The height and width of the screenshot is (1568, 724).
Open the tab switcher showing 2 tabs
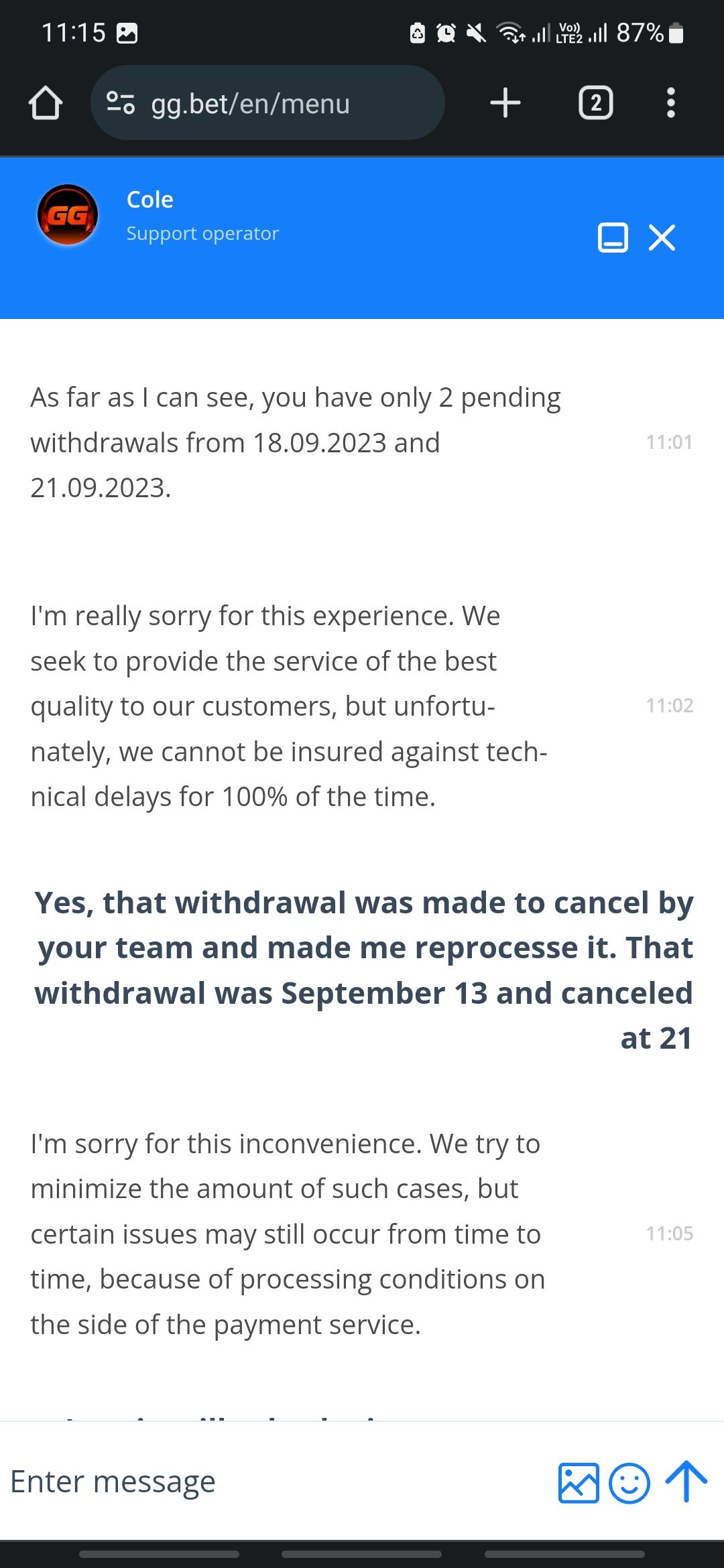click(x=595, y=103)
